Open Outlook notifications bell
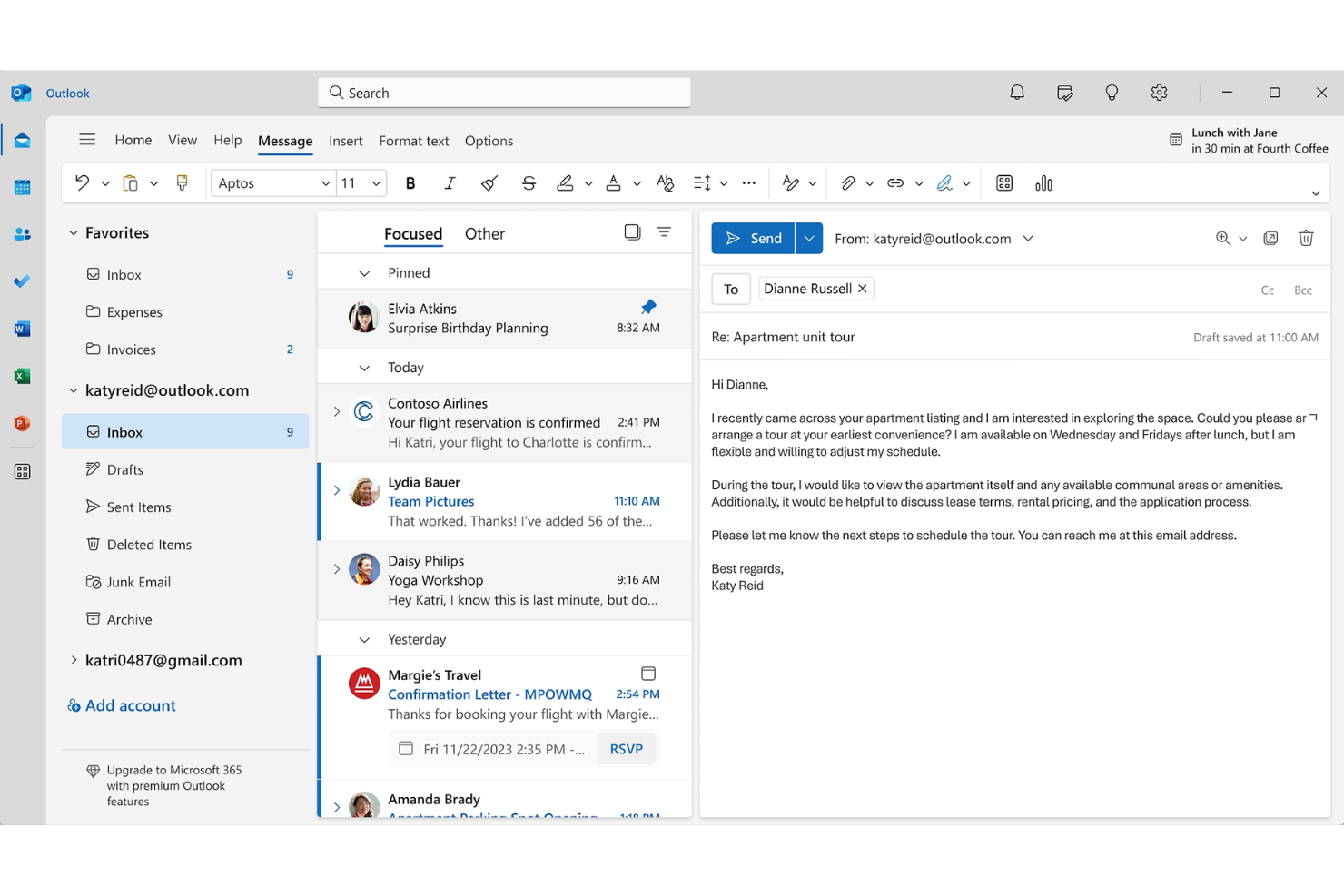The image size is (1344, 896). [1017, 92]
